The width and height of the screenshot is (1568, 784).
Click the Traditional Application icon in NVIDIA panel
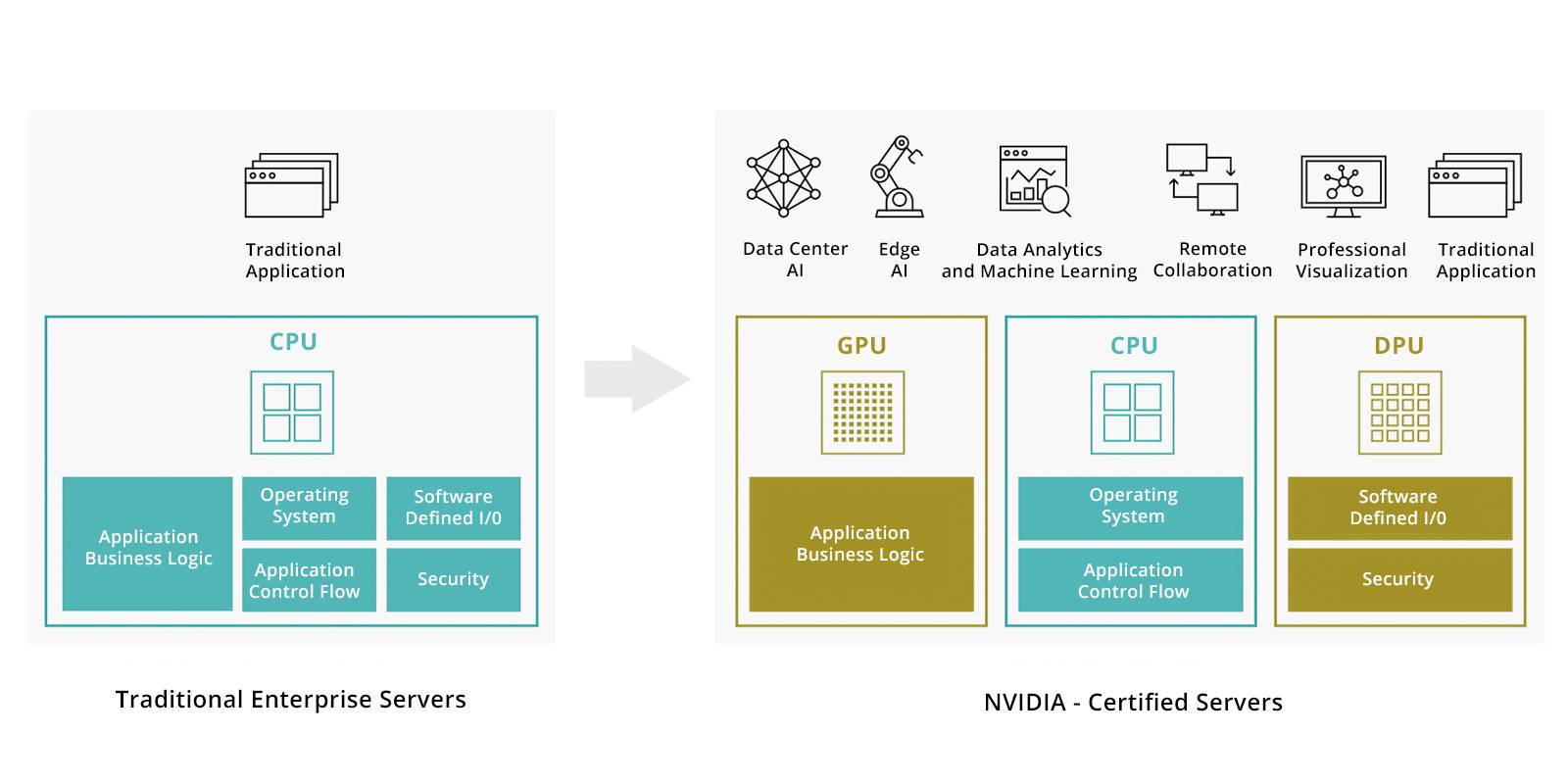point(1475,185)
